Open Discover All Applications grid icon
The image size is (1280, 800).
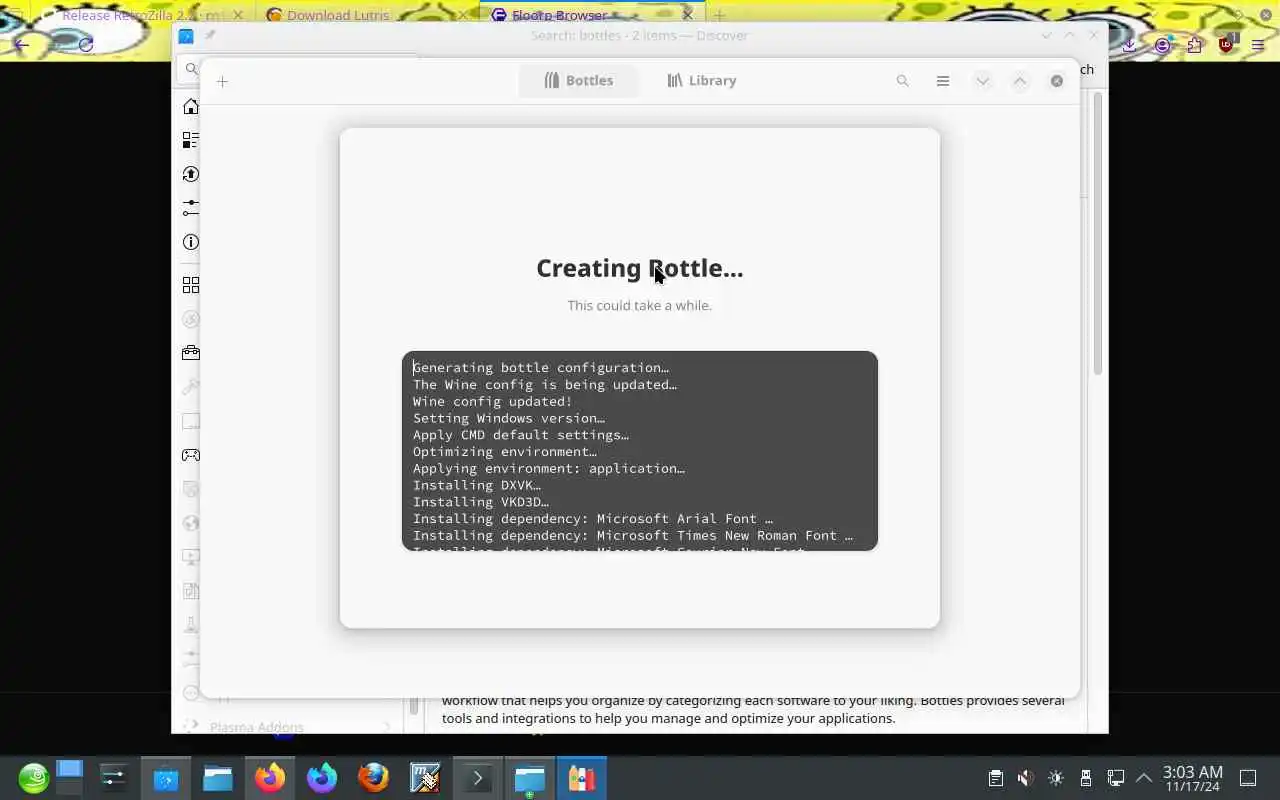pos(190,285)
